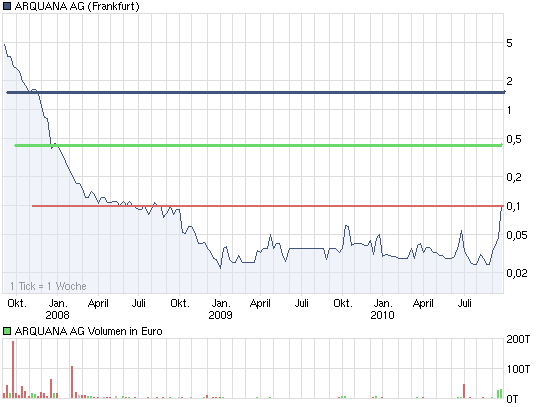Viewport: 545px width, 407px height.
Task: Click the price low point at Jan. 2009
Action: (x=220, y=268)
